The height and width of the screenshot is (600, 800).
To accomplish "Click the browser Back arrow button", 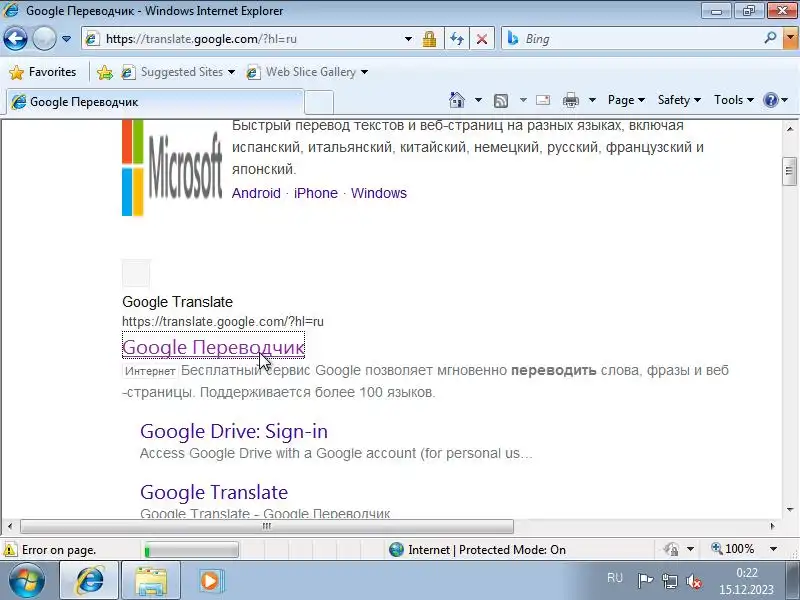I will [x=15, y=39].
